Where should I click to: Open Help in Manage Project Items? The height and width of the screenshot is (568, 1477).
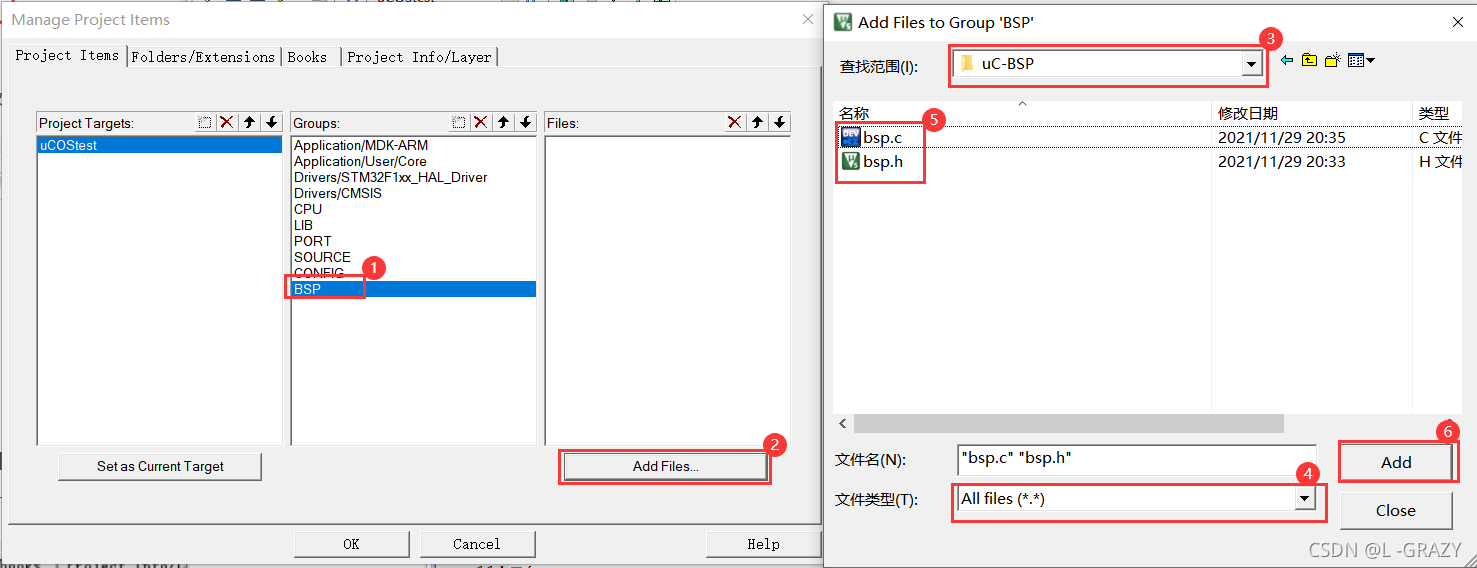(x=763, y=544)
